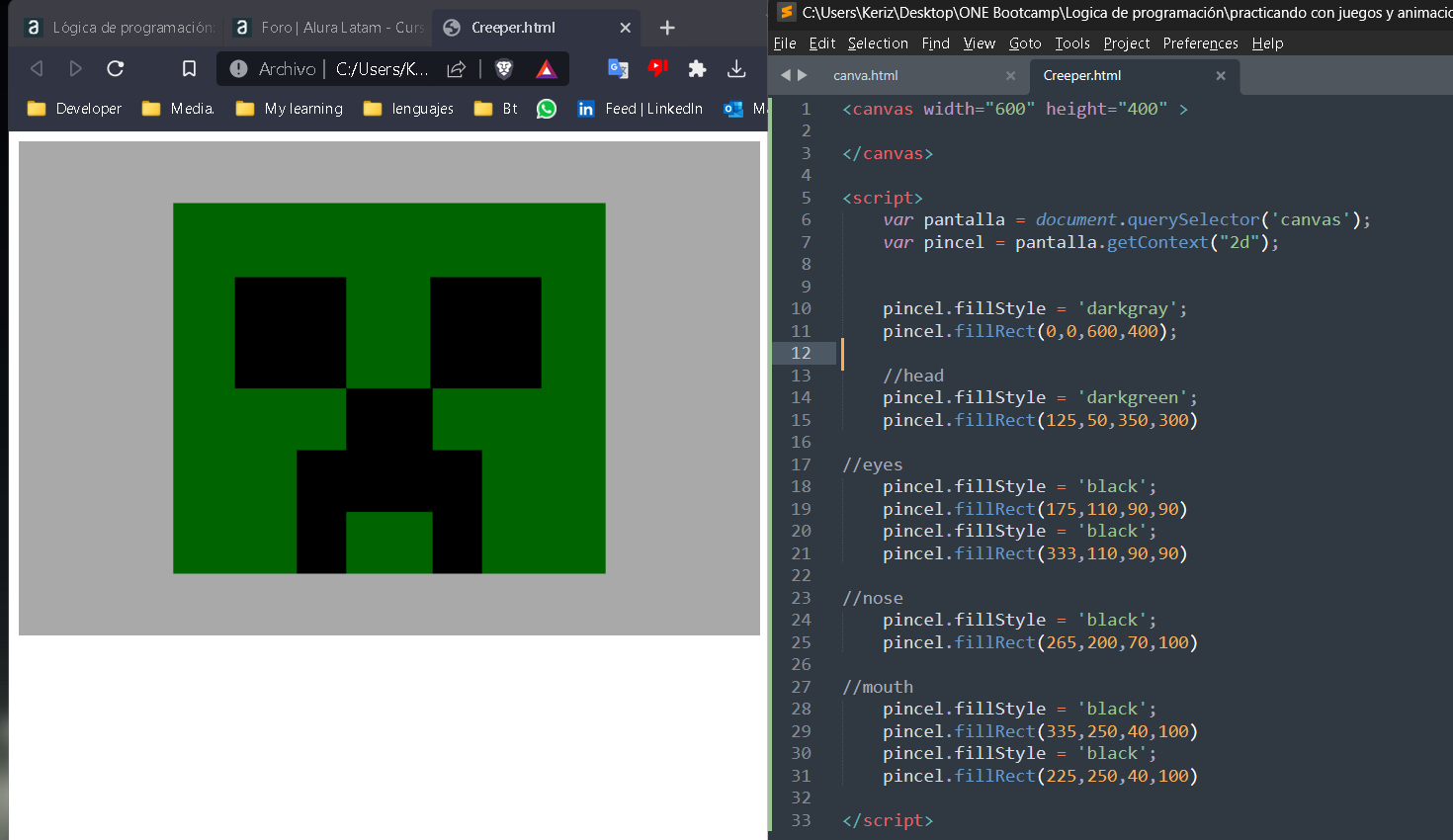Open Sublime Text Project menu

coord(1127,43)
